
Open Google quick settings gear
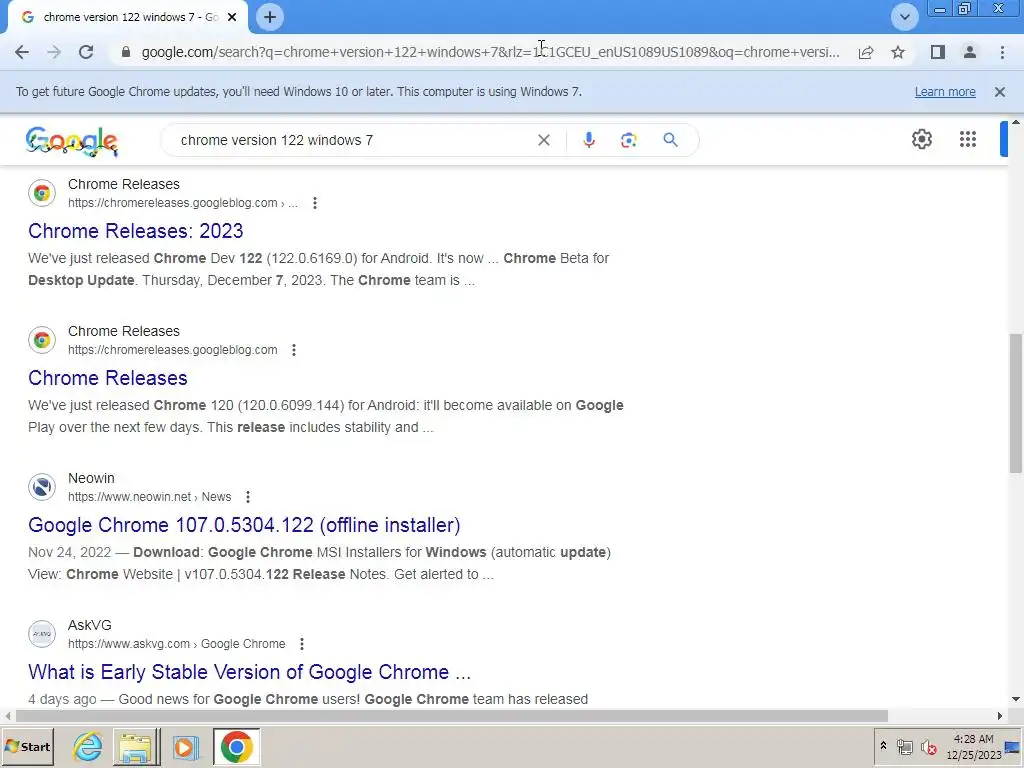point(921,139)
